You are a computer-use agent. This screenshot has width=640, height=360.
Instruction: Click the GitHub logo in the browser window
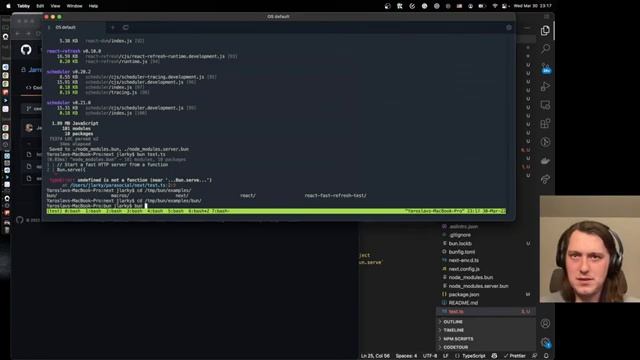(x=26, y=50)
